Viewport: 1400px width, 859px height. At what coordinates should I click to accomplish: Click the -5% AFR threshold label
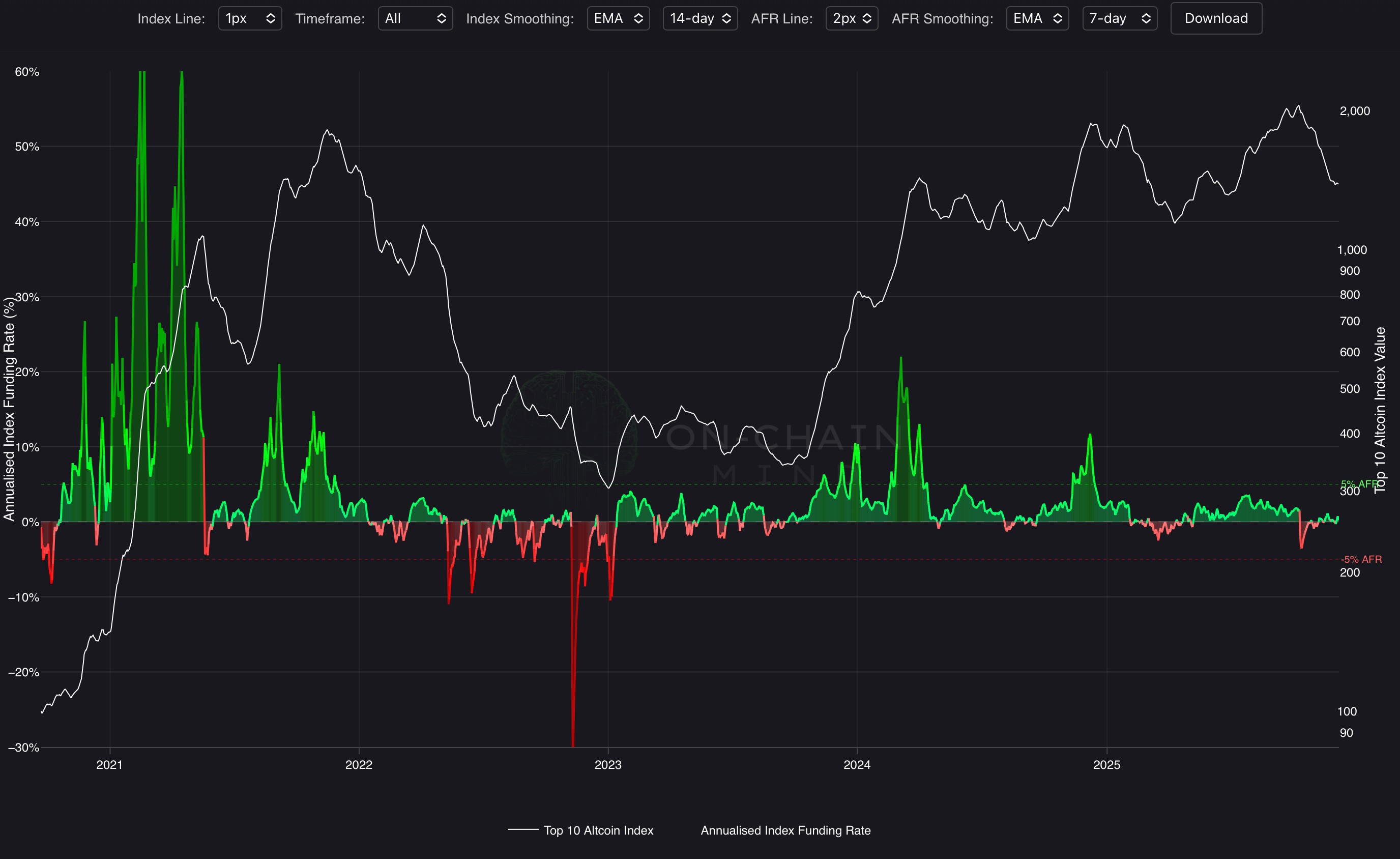coord(1361,559)
